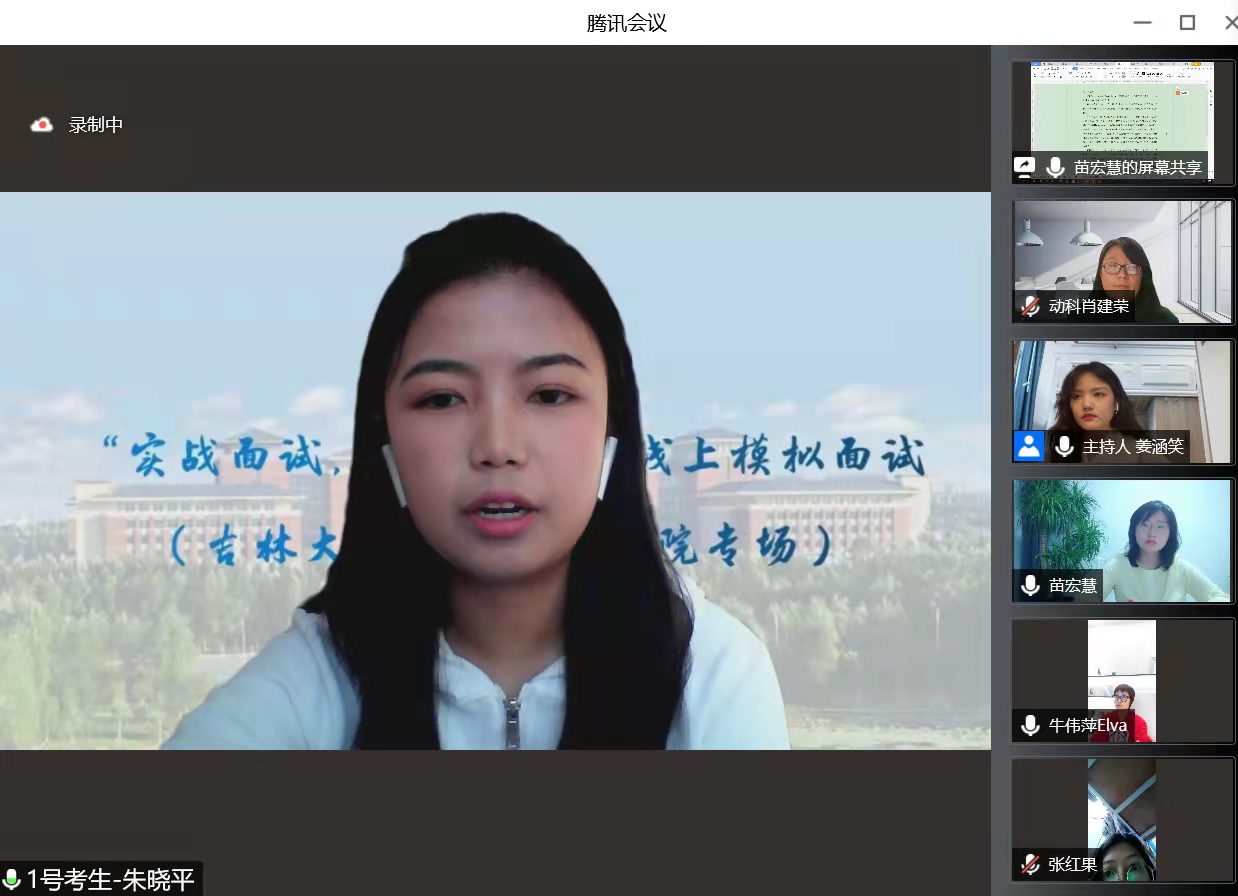Viewport: 1238px width, 896px height.
Task: Click the muted mic icon beside 动科肖建荣
Action: click(x=1030, y=306)
